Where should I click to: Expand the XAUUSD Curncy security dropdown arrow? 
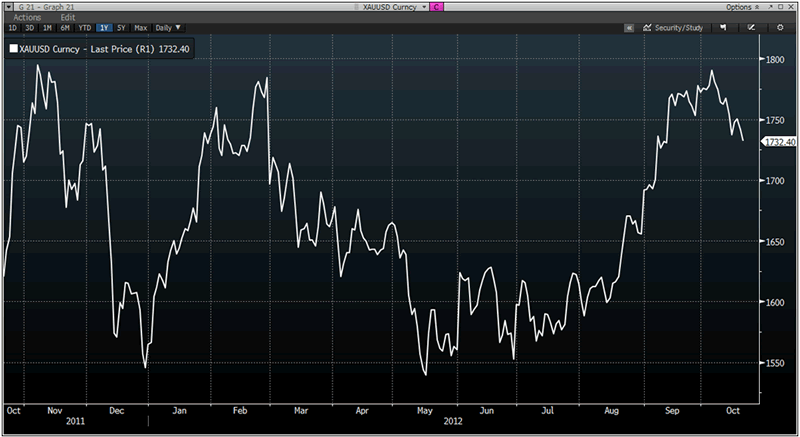coord(423,7)
